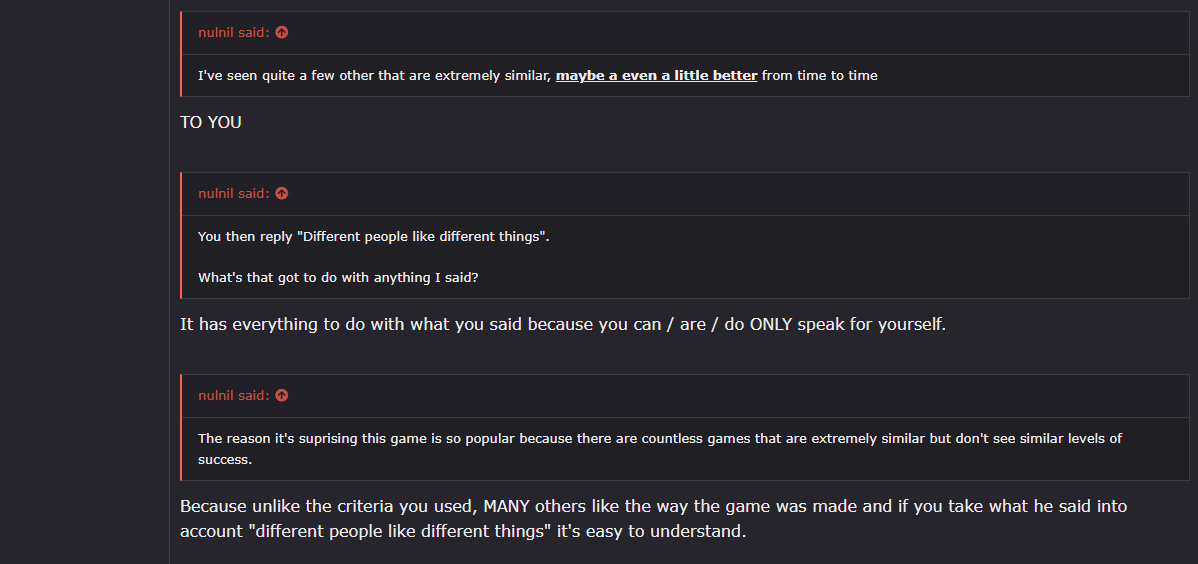1198x564 pixels.
Task: Click the reply starting "It has everything to do"
Action: point(563,324)
